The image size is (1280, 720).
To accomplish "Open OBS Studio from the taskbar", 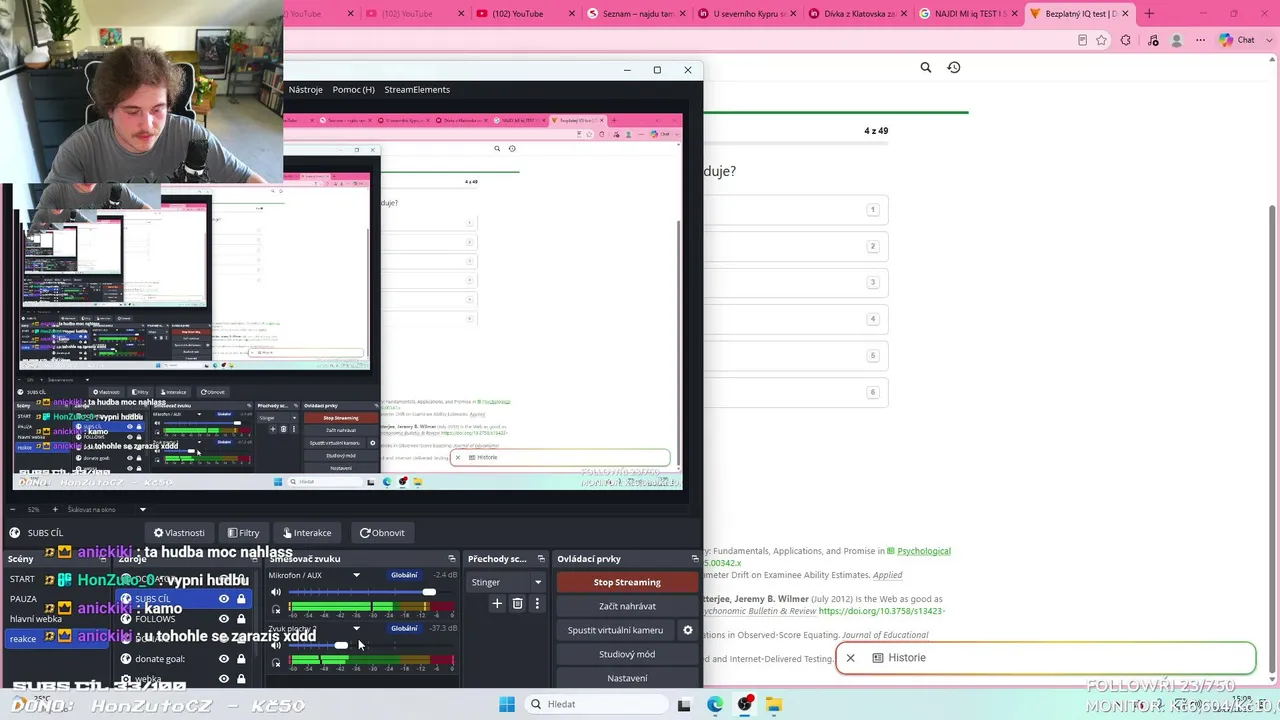I will pos(745,704).
